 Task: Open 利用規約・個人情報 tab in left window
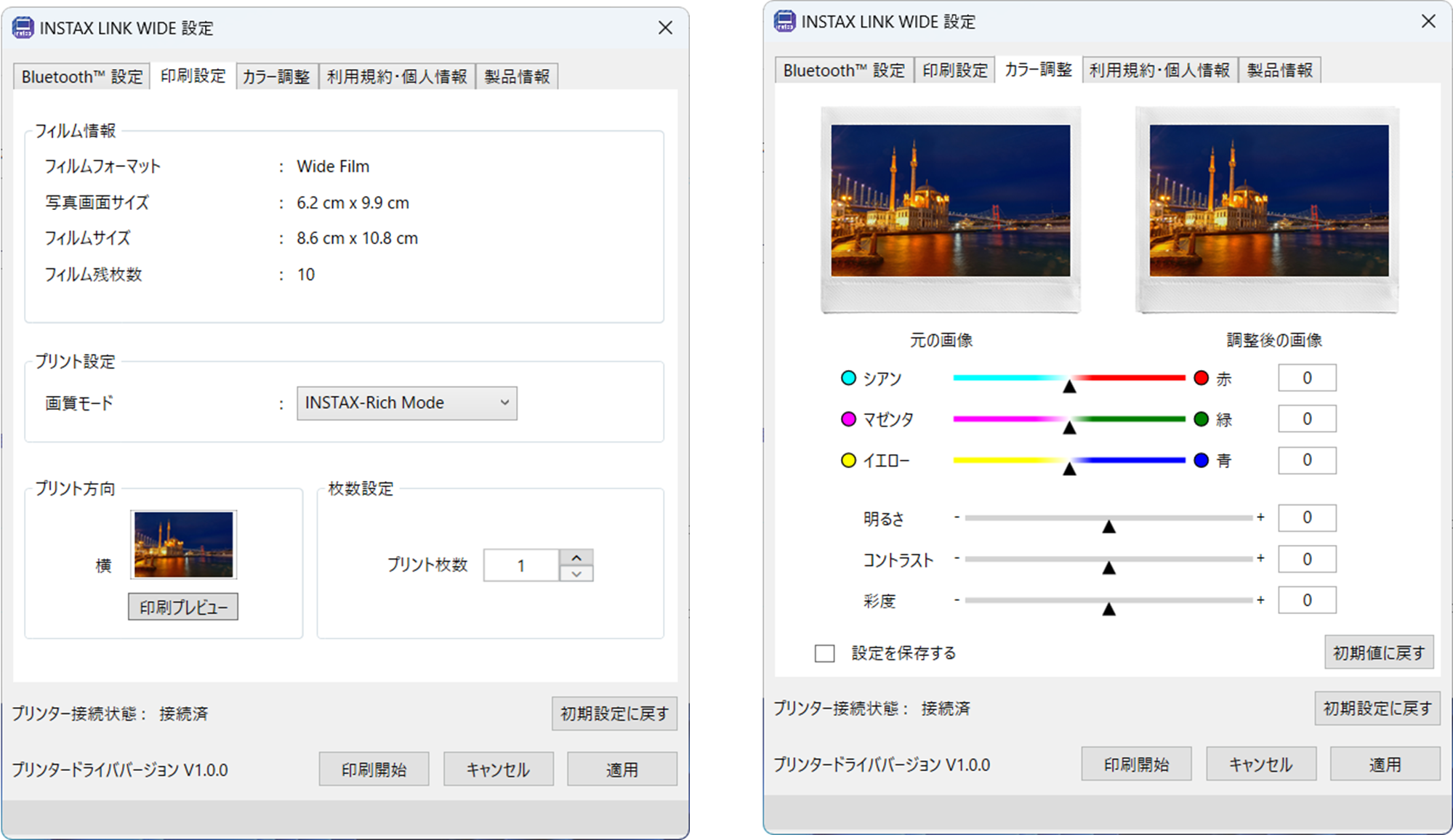397,77
